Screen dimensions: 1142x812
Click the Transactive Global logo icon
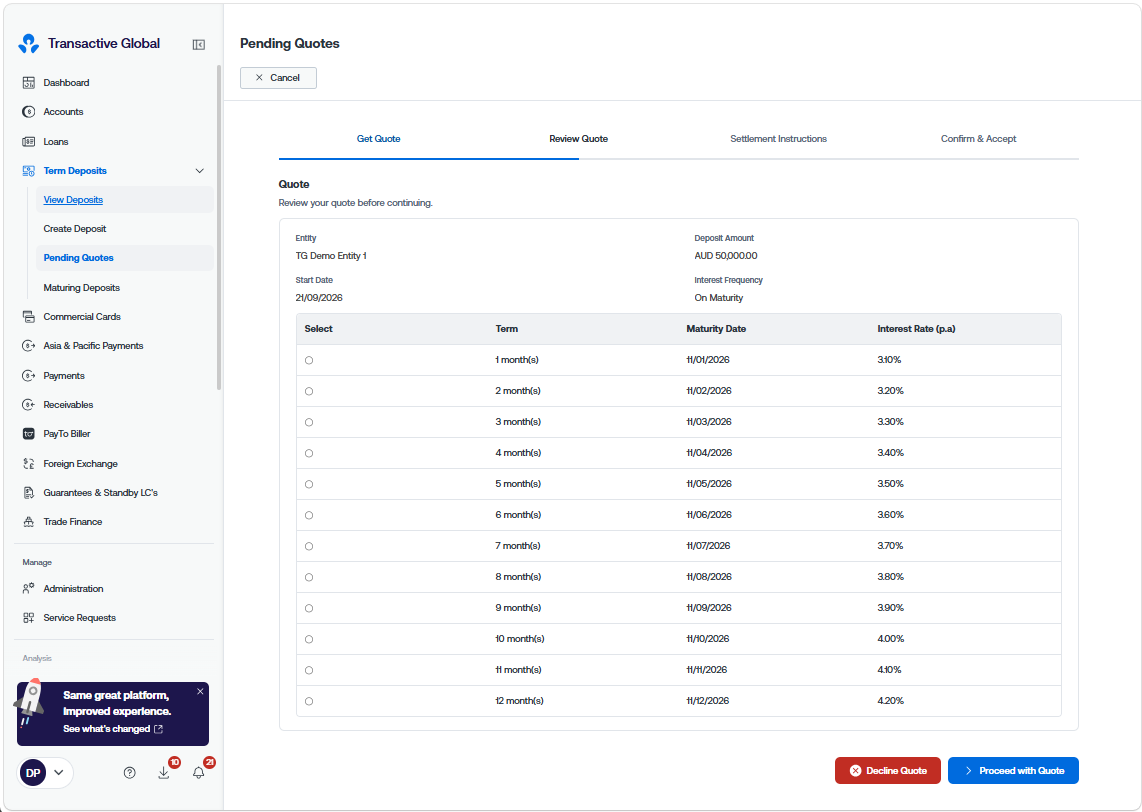(28, 44)
